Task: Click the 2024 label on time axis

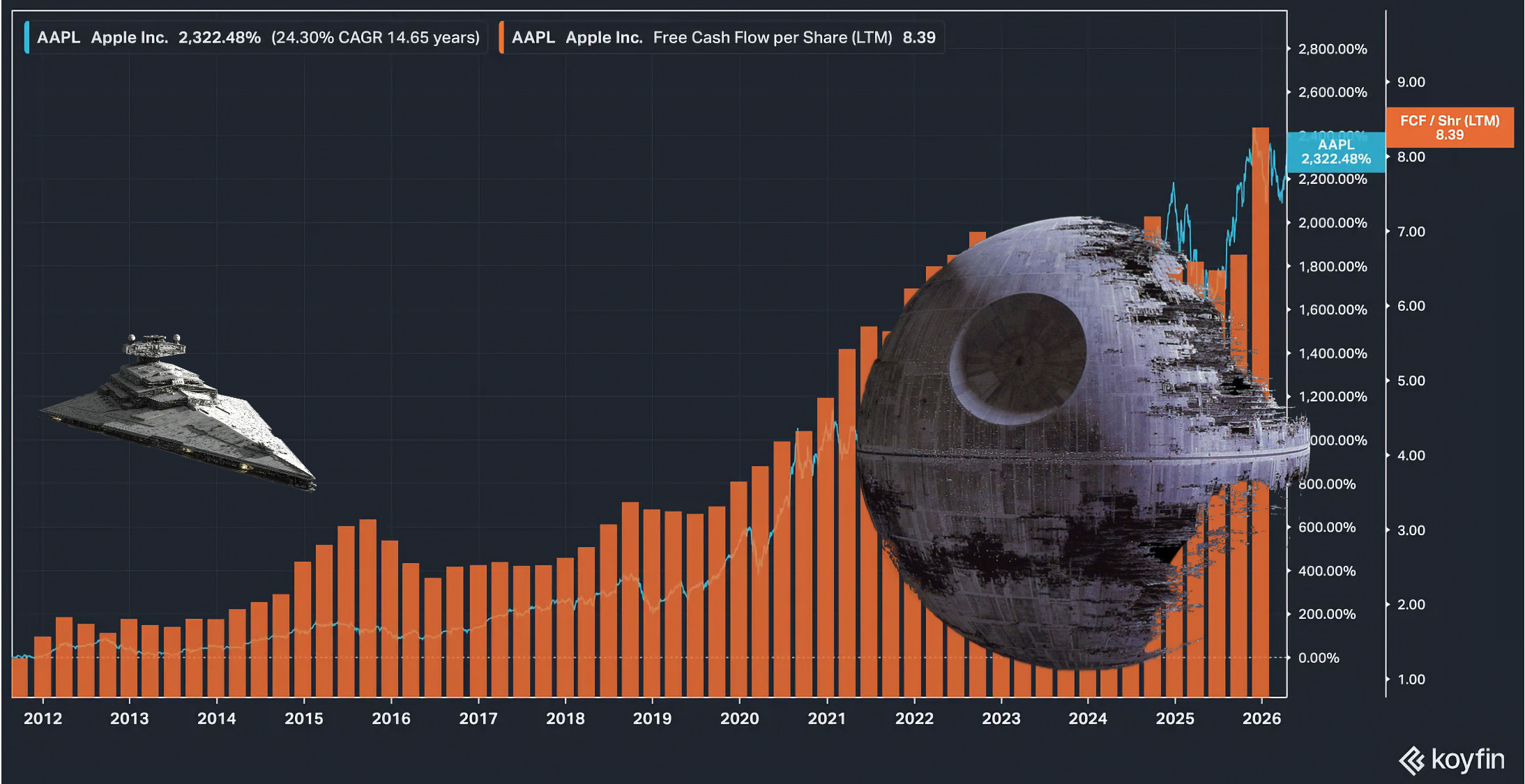Action: (x=1088, y=718)
